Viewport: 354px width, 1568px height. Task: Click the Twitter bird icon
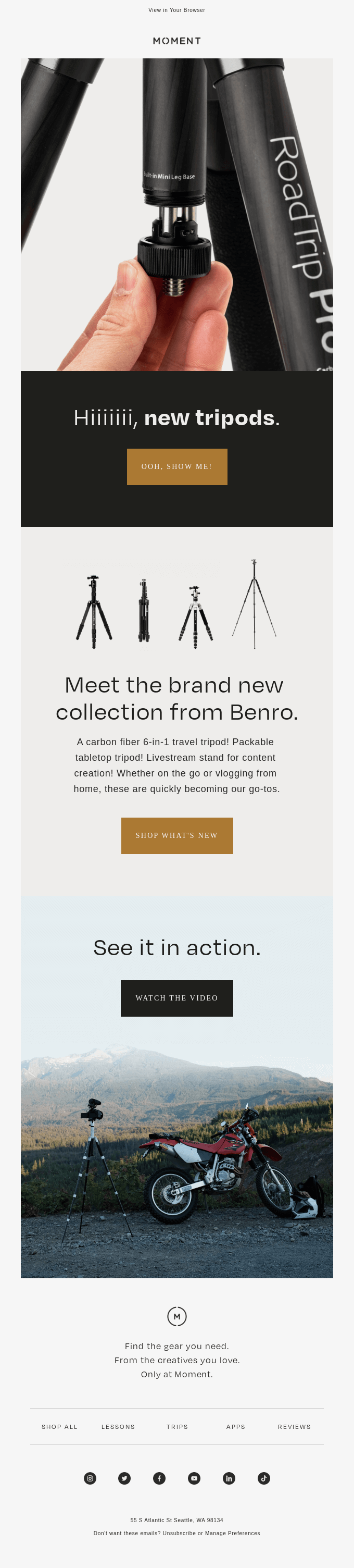point(125,1478)
